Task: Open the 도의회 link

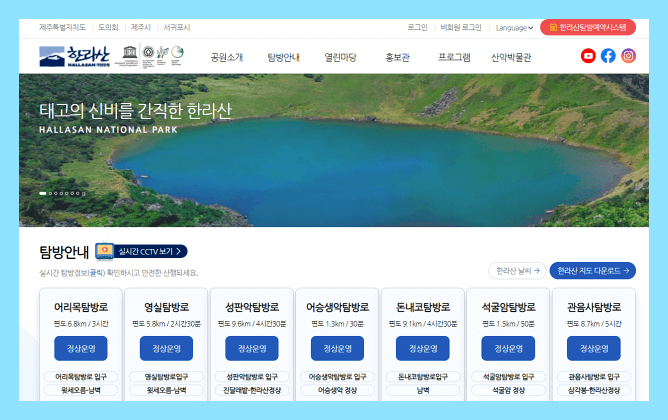Action: (x=108, y=27)
